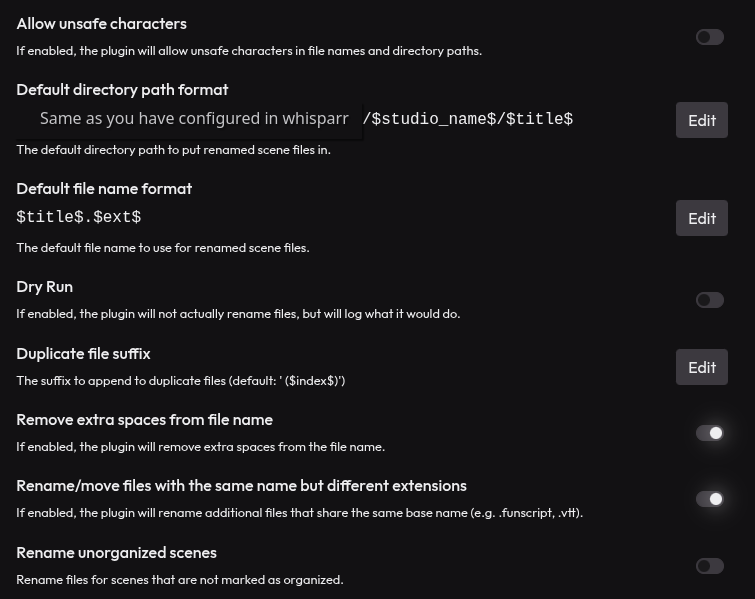Screen dimensions: 755x599
Task: Click the "Default file name format" heading
Action: click(104, 188)
